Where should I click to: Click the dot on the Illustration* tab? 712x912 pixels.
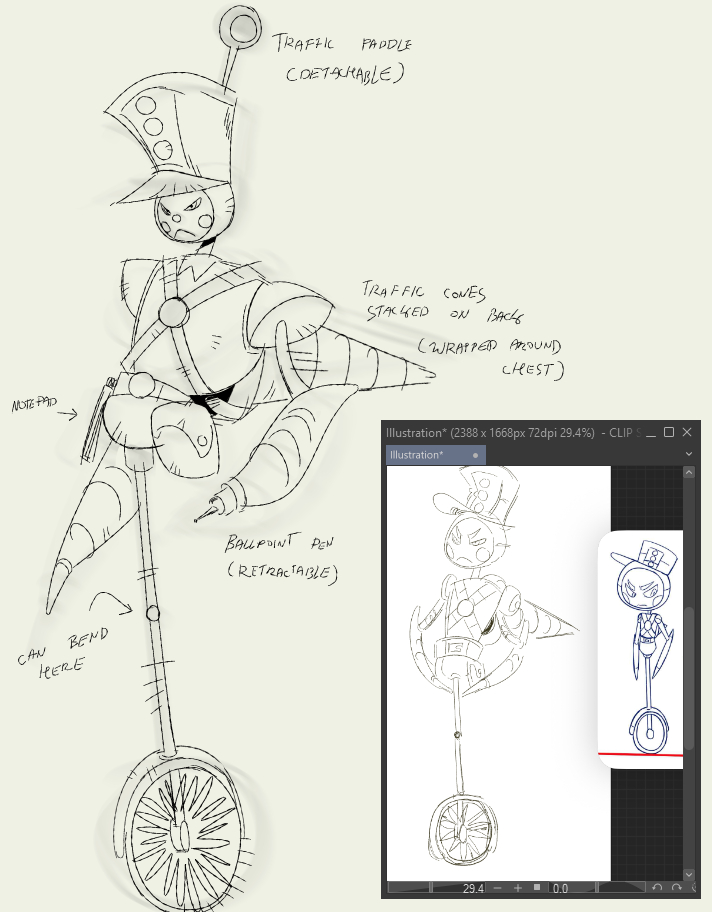tap(475, 455)
